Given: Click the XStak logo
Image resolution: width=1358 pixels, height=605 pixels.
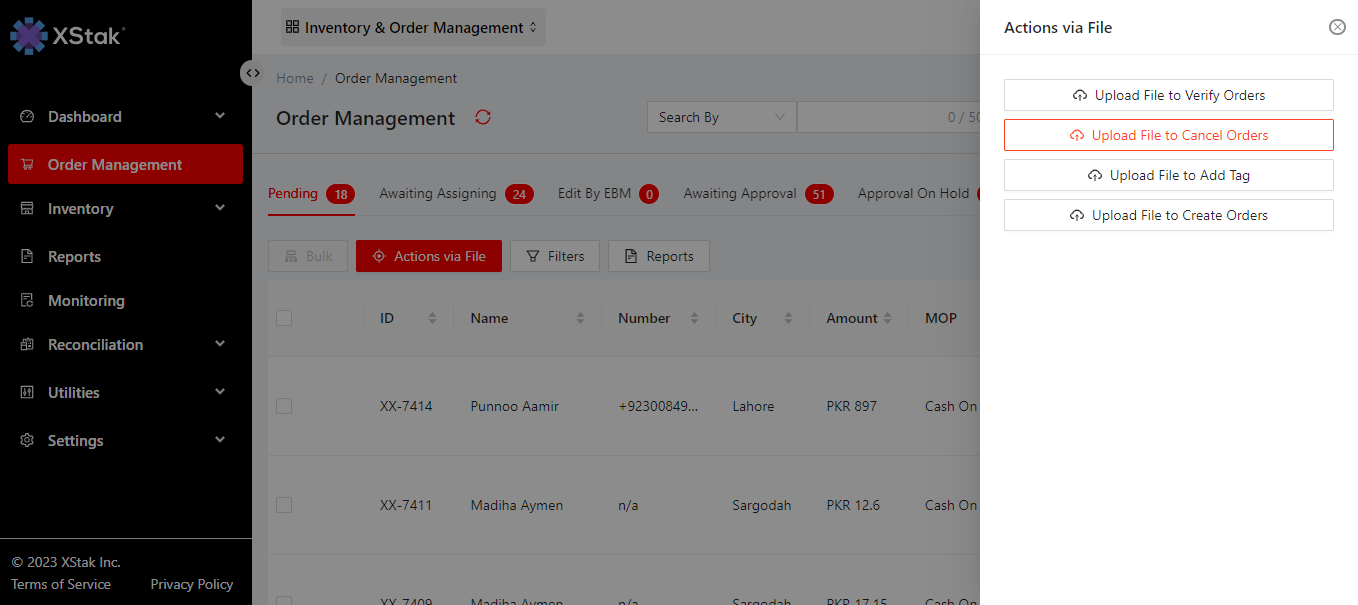Looking at the screenshot, I should tap(67, 35).
